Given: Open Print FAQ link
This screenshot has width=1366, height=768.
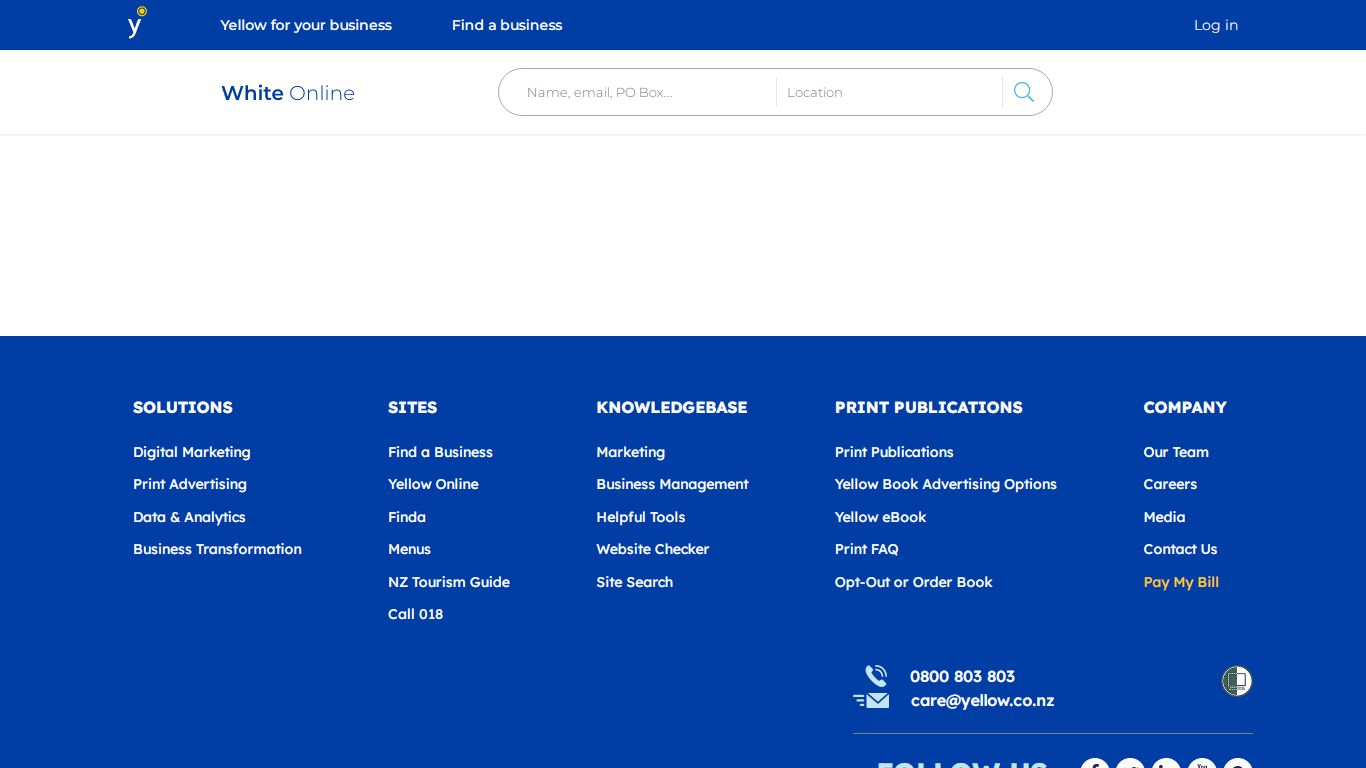Looking at the screenshot, I should 867,549.
